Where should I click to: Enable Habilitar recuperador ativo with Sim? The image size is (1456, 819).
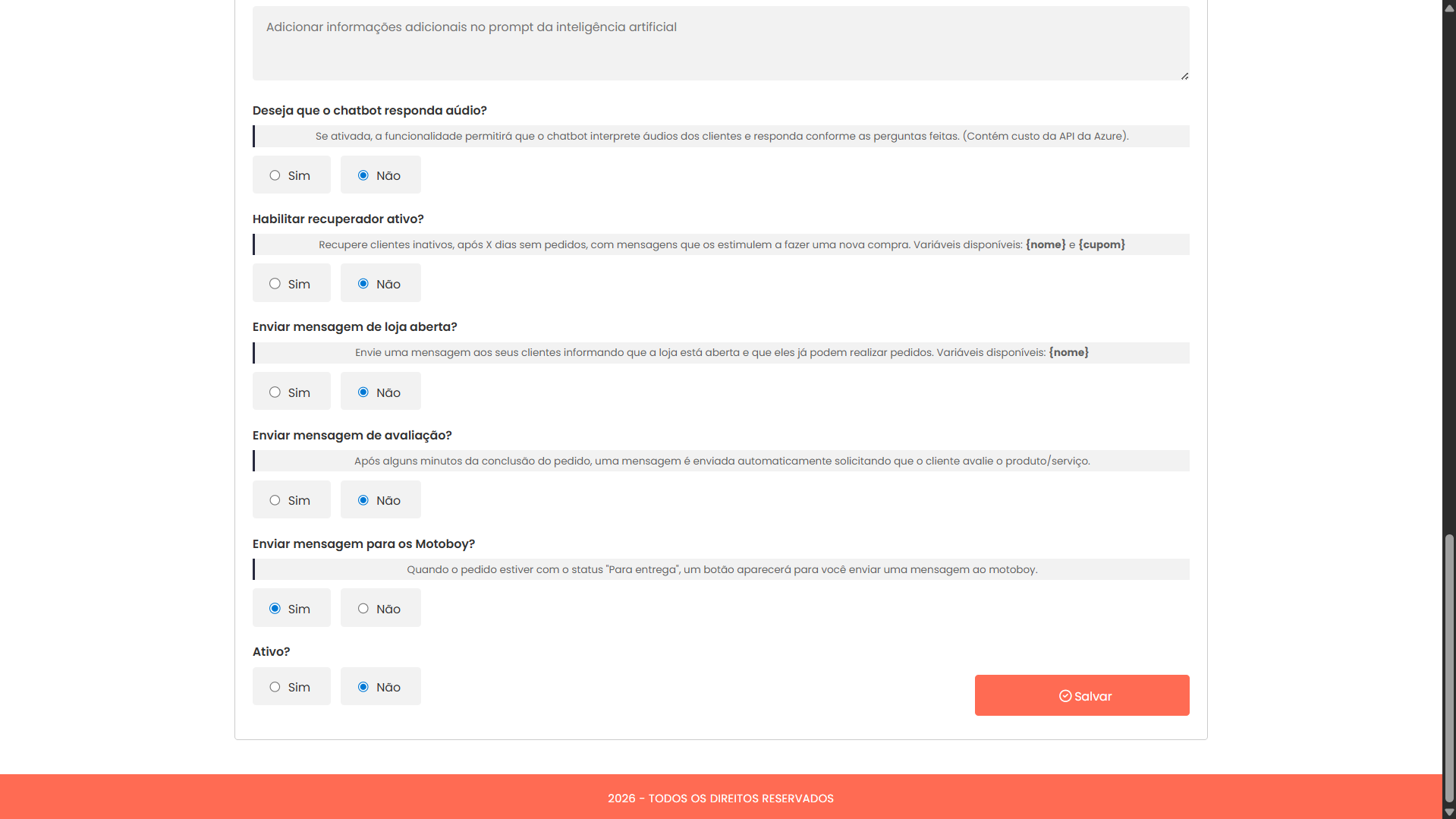tap(275, 283)
